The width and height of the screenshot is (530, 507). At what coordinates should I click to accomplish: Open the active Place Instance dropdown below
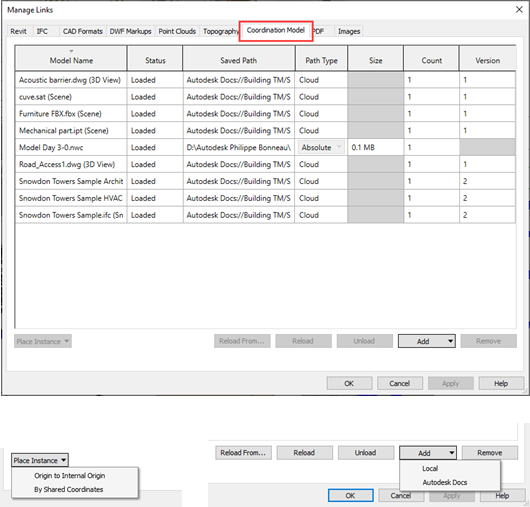click(x=40, y=460)
